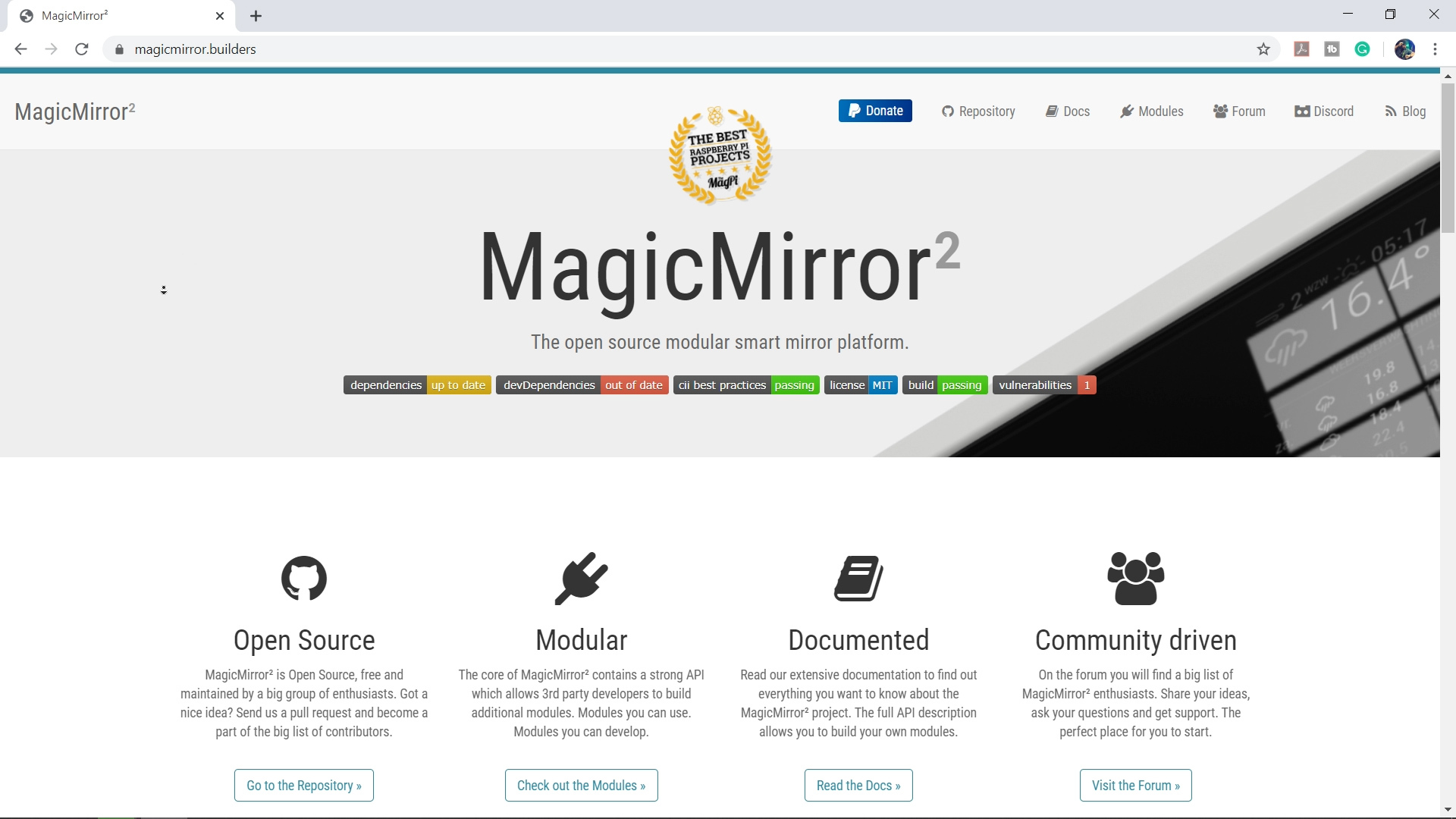Click the Modules navigation icon

click(1125, 110)
